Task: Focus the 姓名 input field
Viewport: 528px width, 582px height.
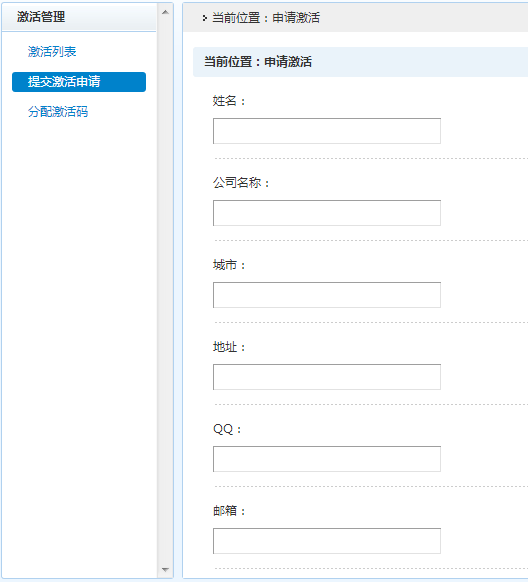Action: coord(327,131)
